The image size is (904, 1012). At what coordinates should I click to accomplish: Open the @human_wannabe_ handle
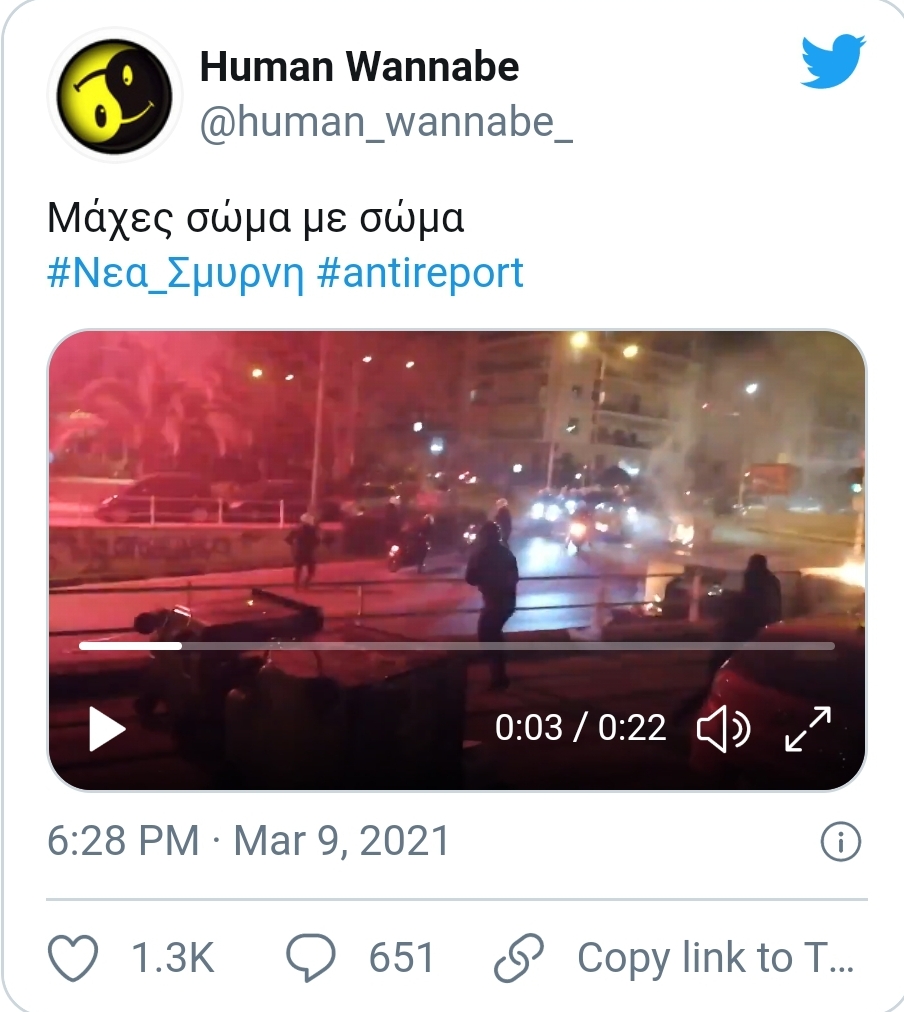(x=386, y=122)
